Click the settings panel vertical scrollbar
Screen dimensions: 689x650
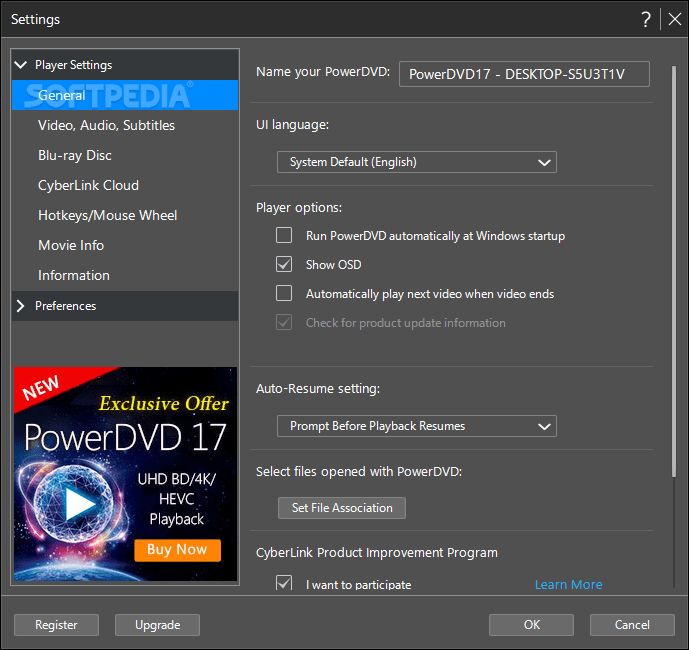[674, 271]
